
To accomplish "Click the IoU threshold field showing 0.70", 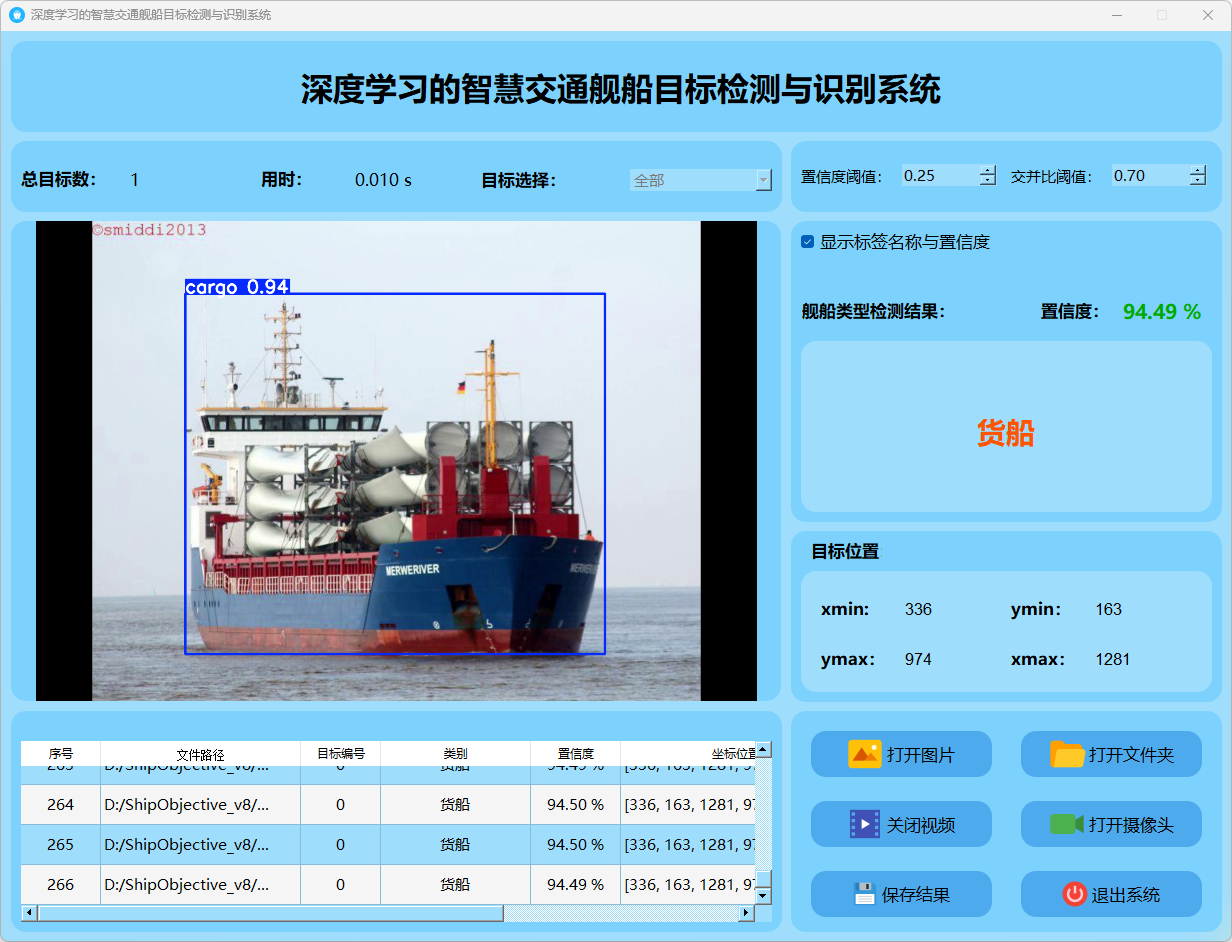I will pyautogui.click(x=1148, y=176).
